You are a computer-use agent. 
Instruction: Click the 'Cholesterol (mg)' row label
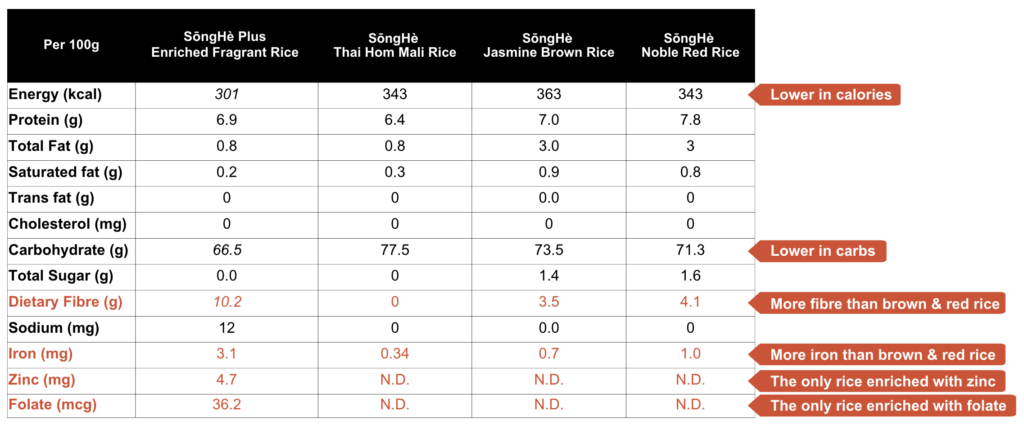(x=65, y=224)
